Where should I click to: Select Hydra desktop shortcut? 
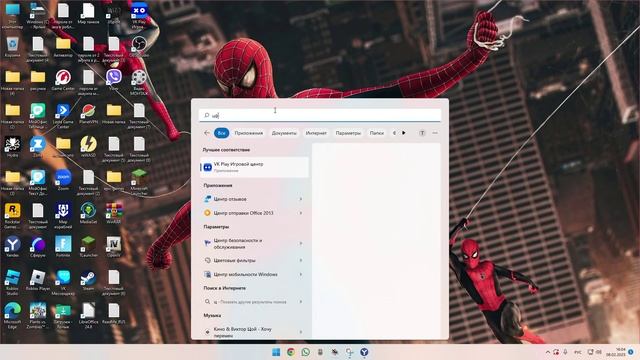click(12, 147)
